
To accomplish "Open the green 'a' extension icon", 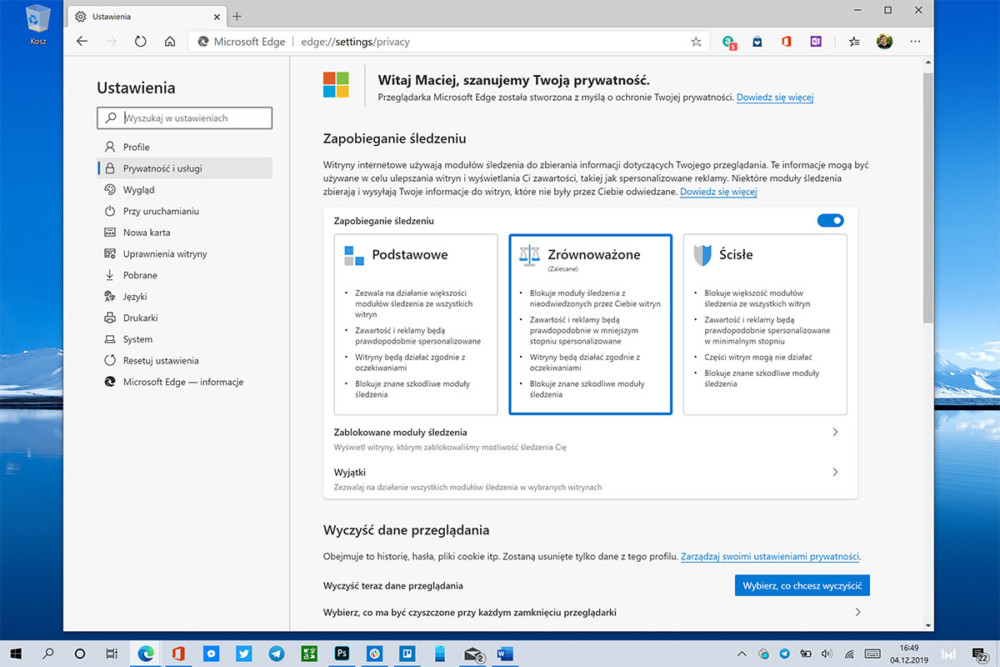I will click(x=729, y=42).
